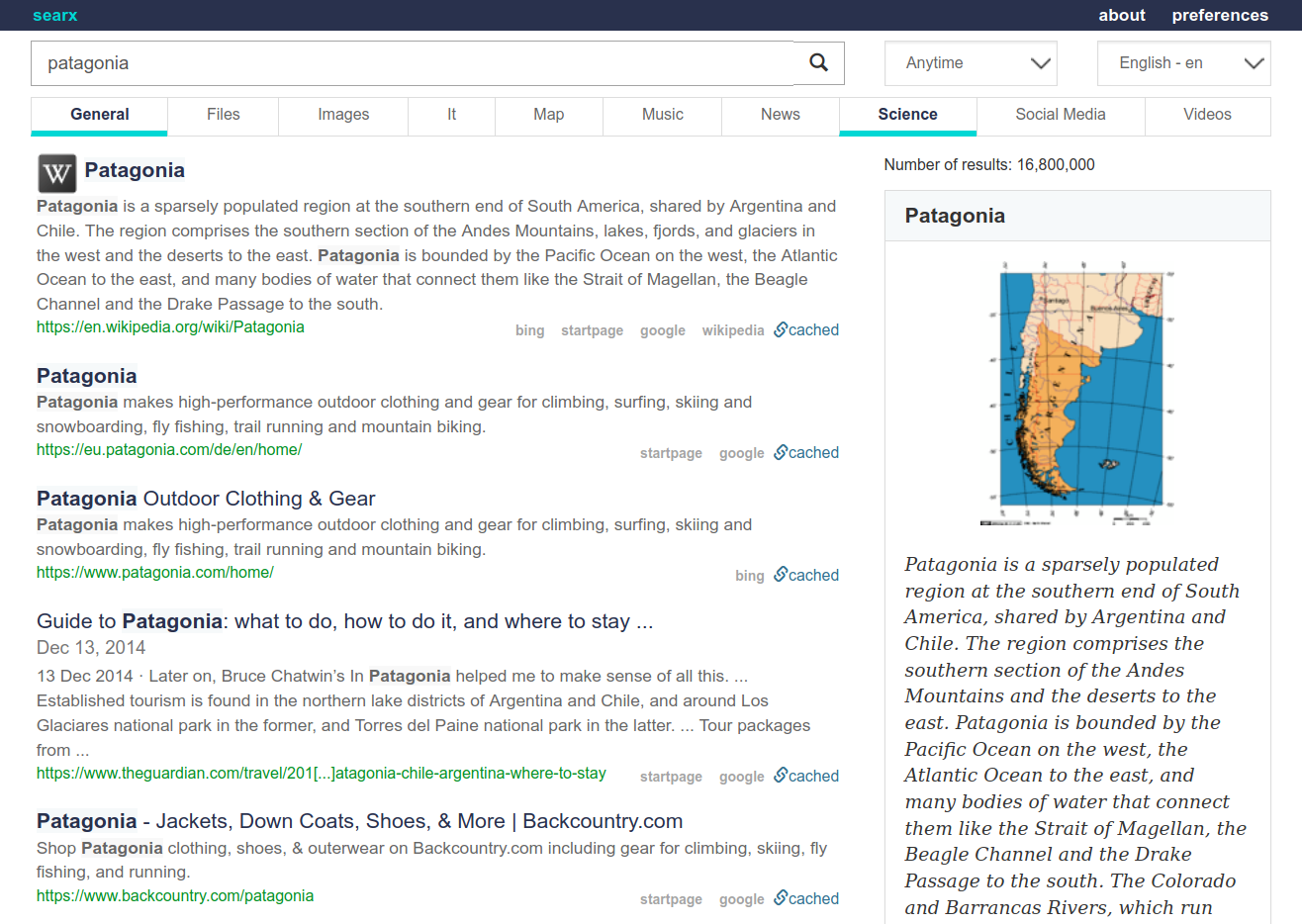Open the www.patagonia.com/home URL
Screen dimensions: 1302x924
click(x=155, y=573)
